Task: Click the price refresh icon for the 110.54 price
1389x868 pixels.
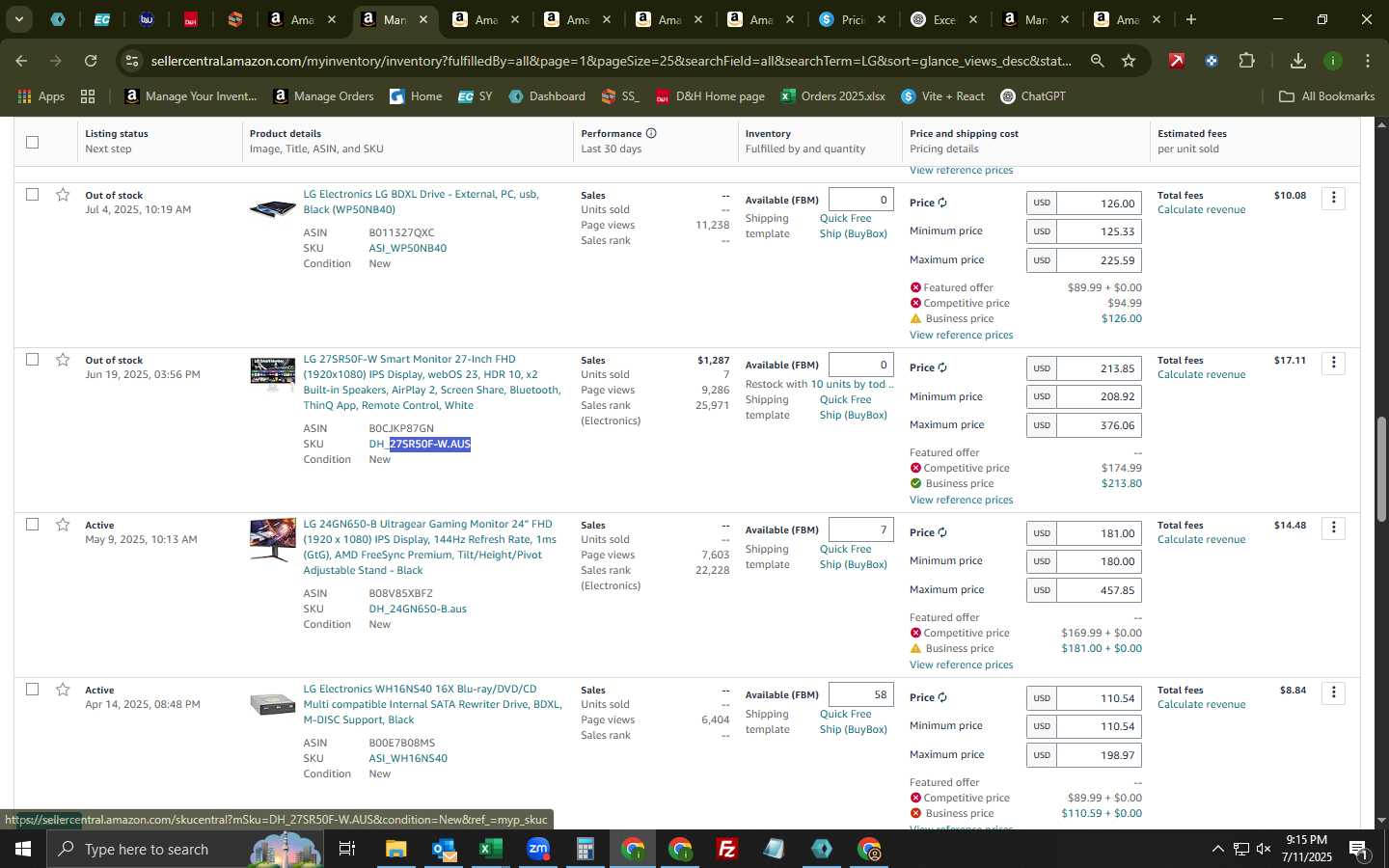Action: (x=942, y=698)
